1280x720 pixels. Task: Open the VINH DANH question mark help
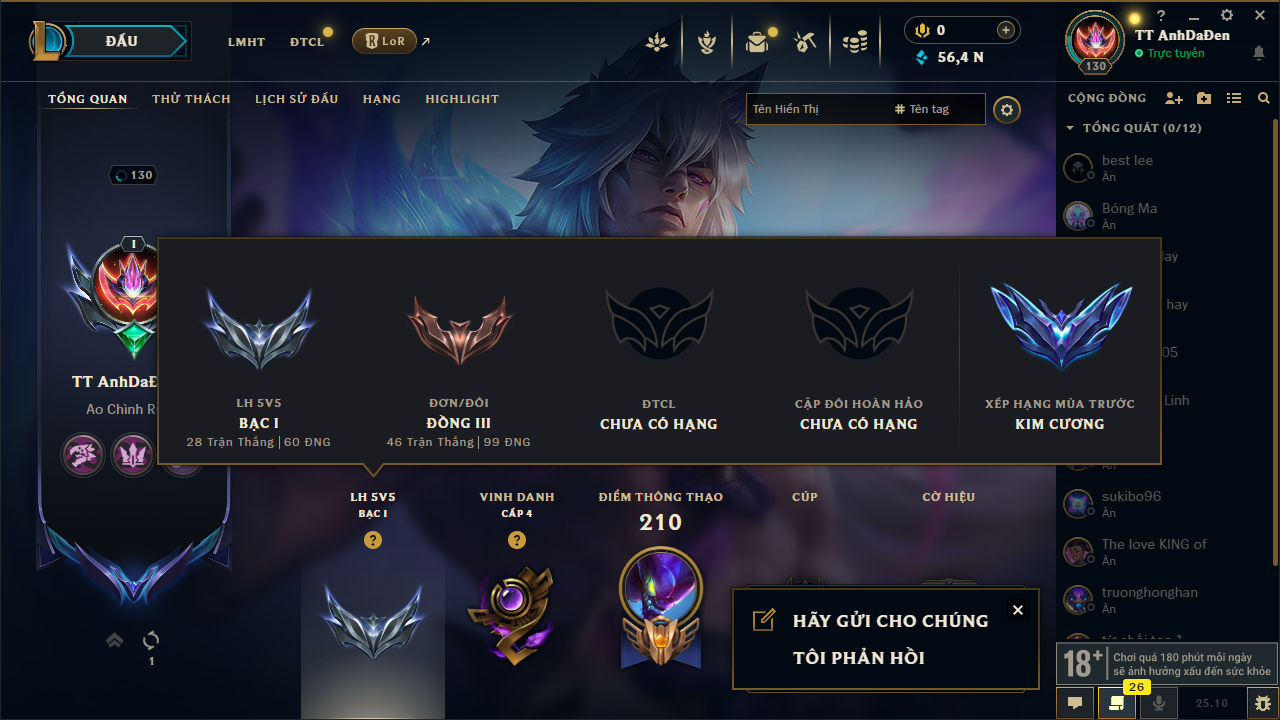point(517,540)
